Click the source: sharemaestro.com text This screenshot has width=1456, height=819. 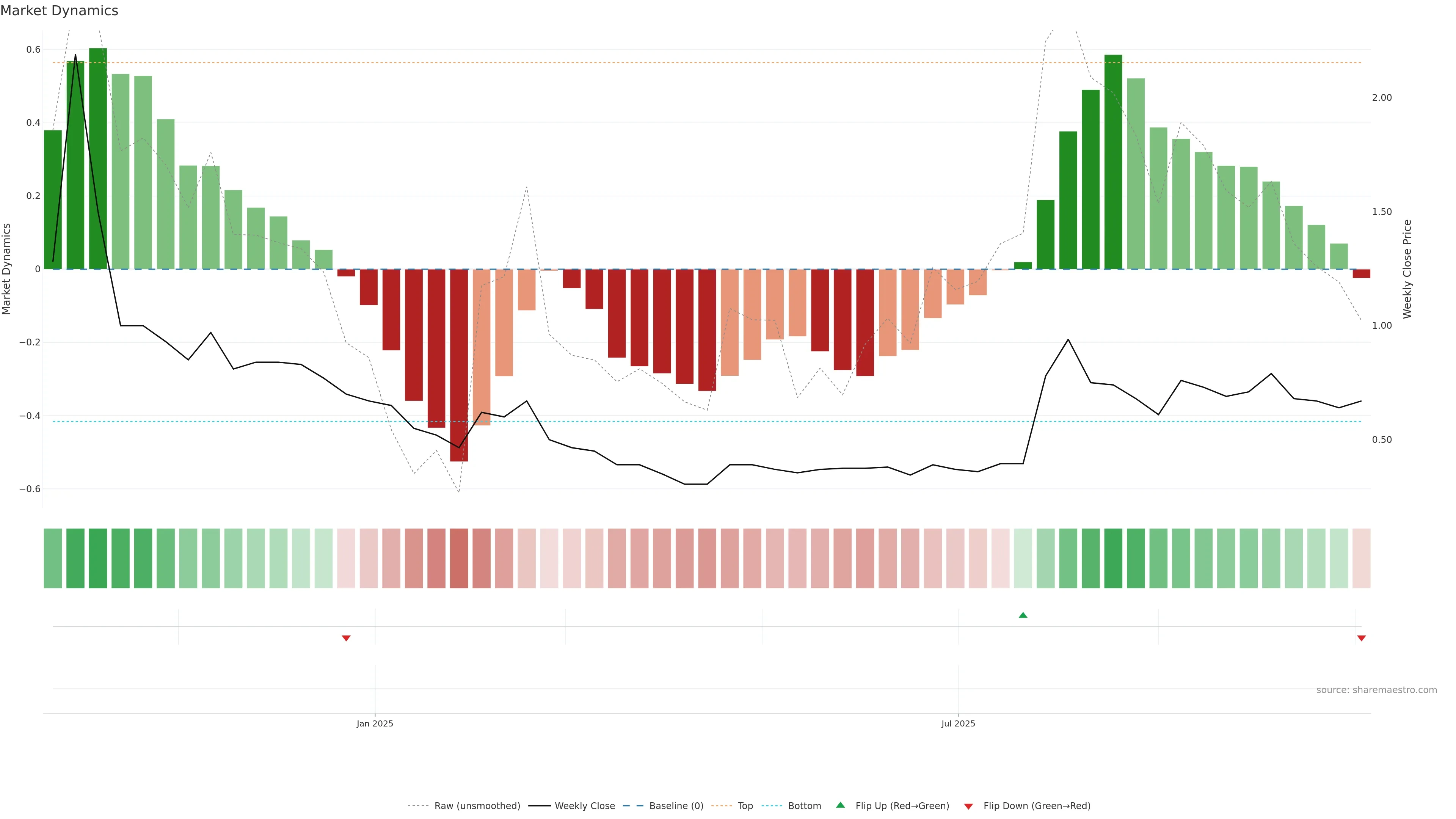(x=1376, y=690)
